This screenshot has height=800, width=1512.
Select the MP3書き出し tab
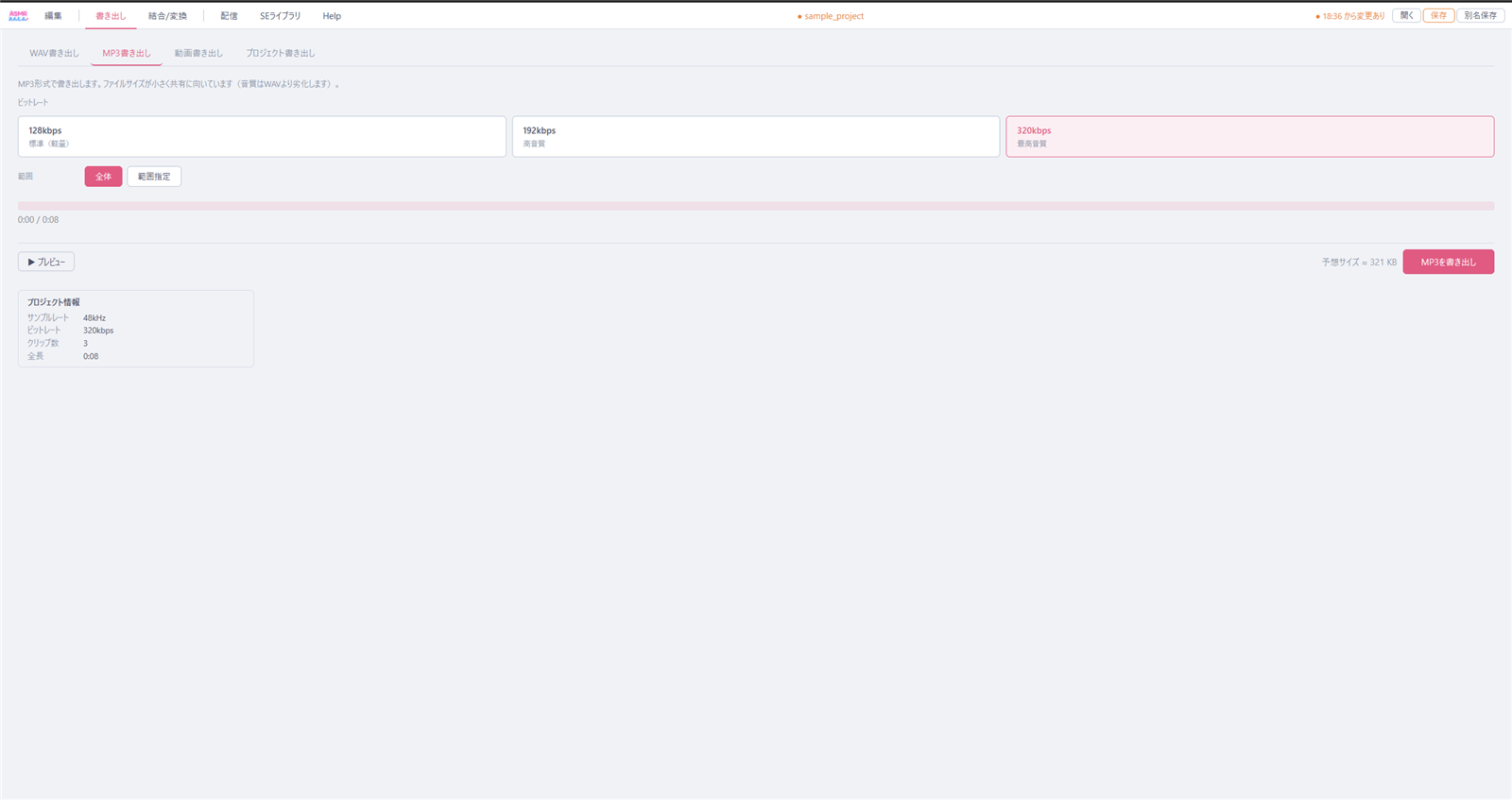point(127,53)
